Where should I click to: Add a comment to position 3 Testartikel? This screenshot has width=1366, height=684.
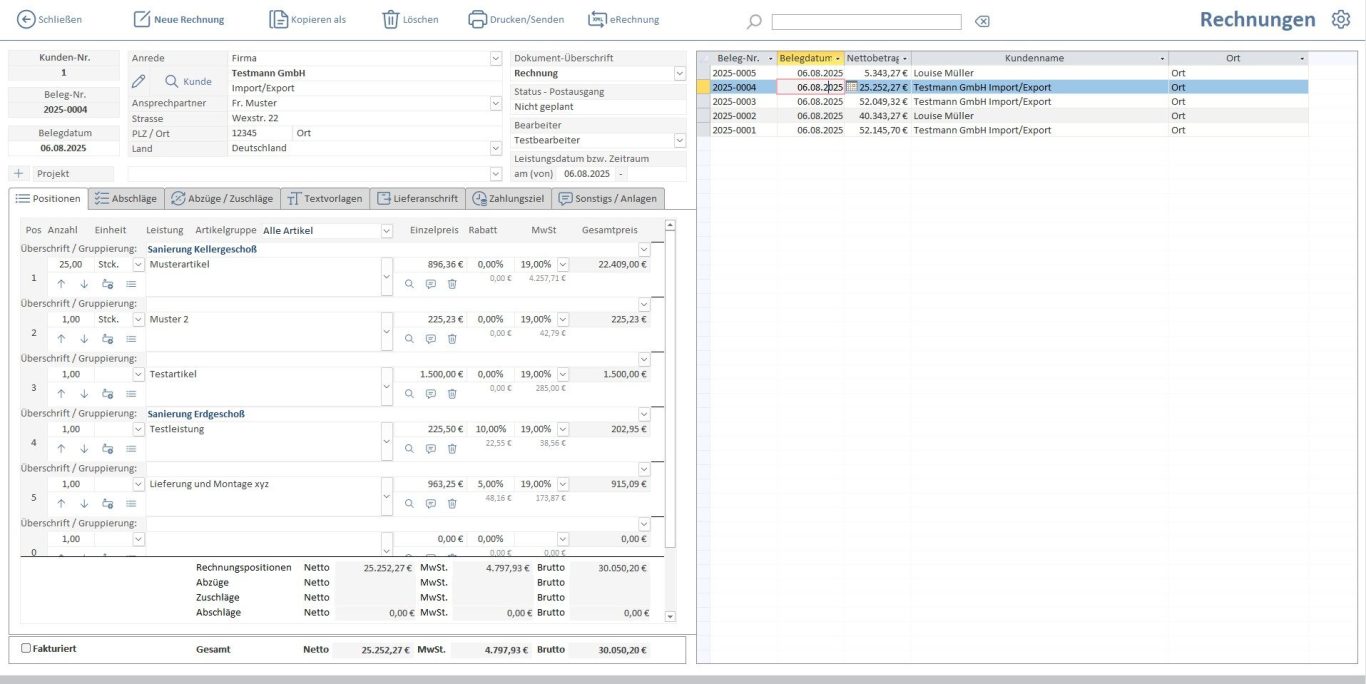(x=431, y=394)
